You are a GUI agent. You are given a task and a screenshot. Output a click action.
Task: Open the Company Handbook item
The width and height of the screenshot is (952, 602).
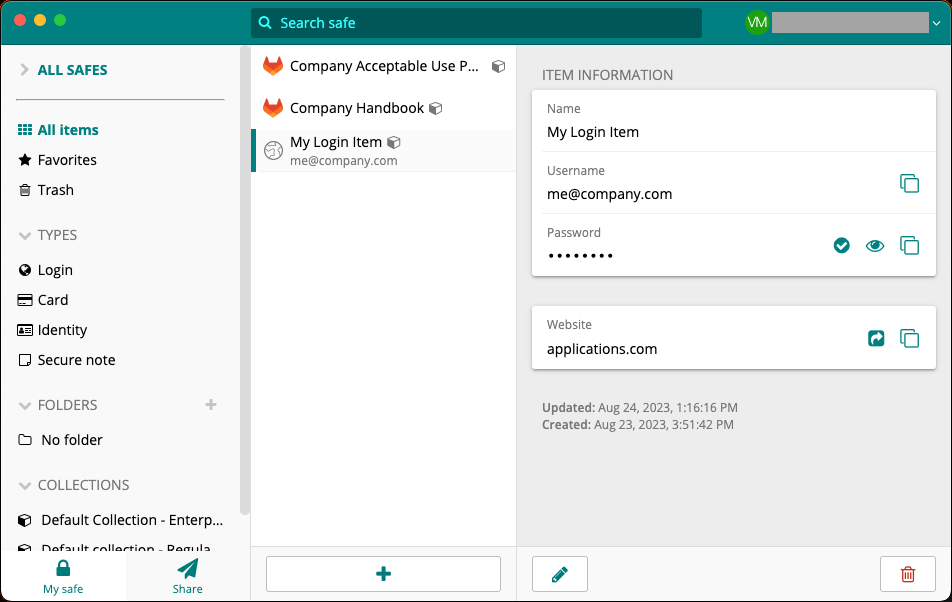coord(357,108)
